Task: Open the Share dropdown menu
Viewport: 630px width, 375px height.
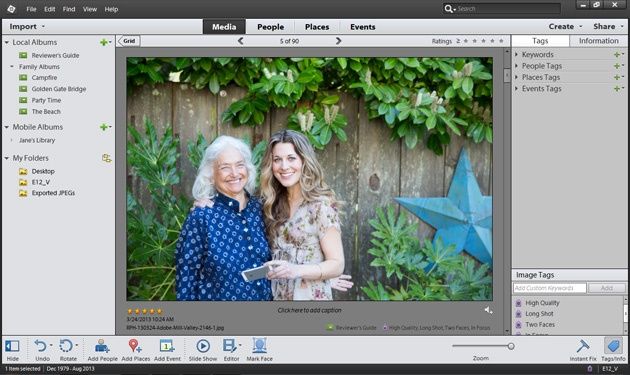Action: (x=608, y=27)
